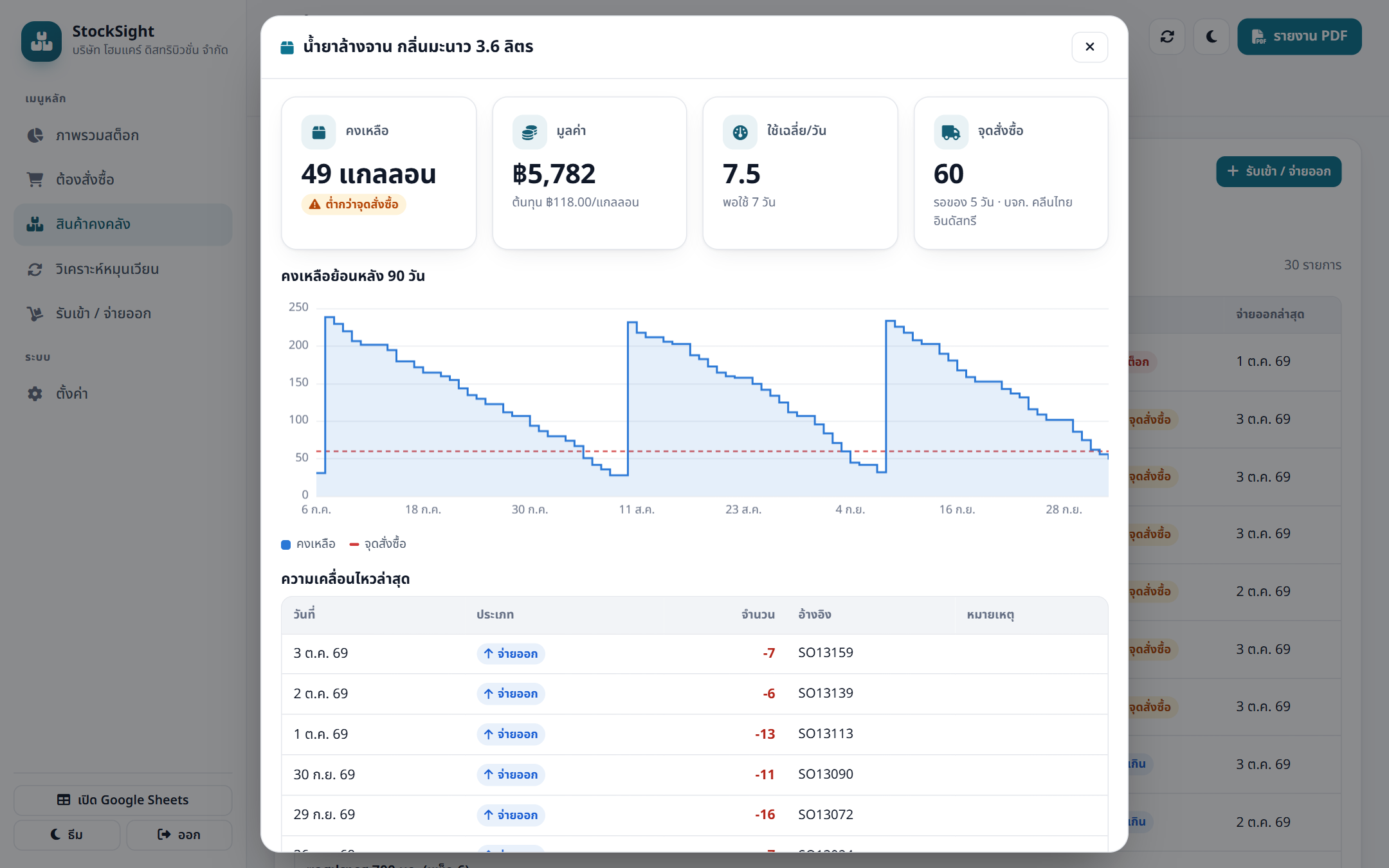Click the ตั้งค่า settings gear icon

[x=35, y=393]
